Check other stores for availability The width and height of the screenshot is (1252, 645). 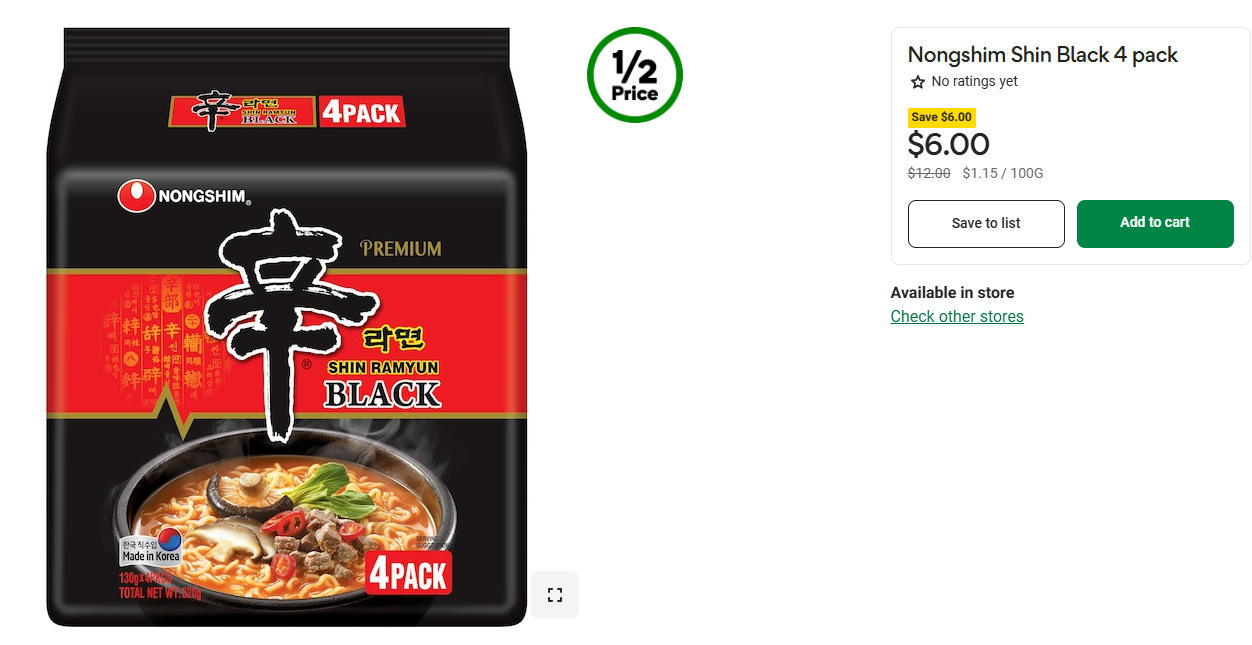click(957, 316)
